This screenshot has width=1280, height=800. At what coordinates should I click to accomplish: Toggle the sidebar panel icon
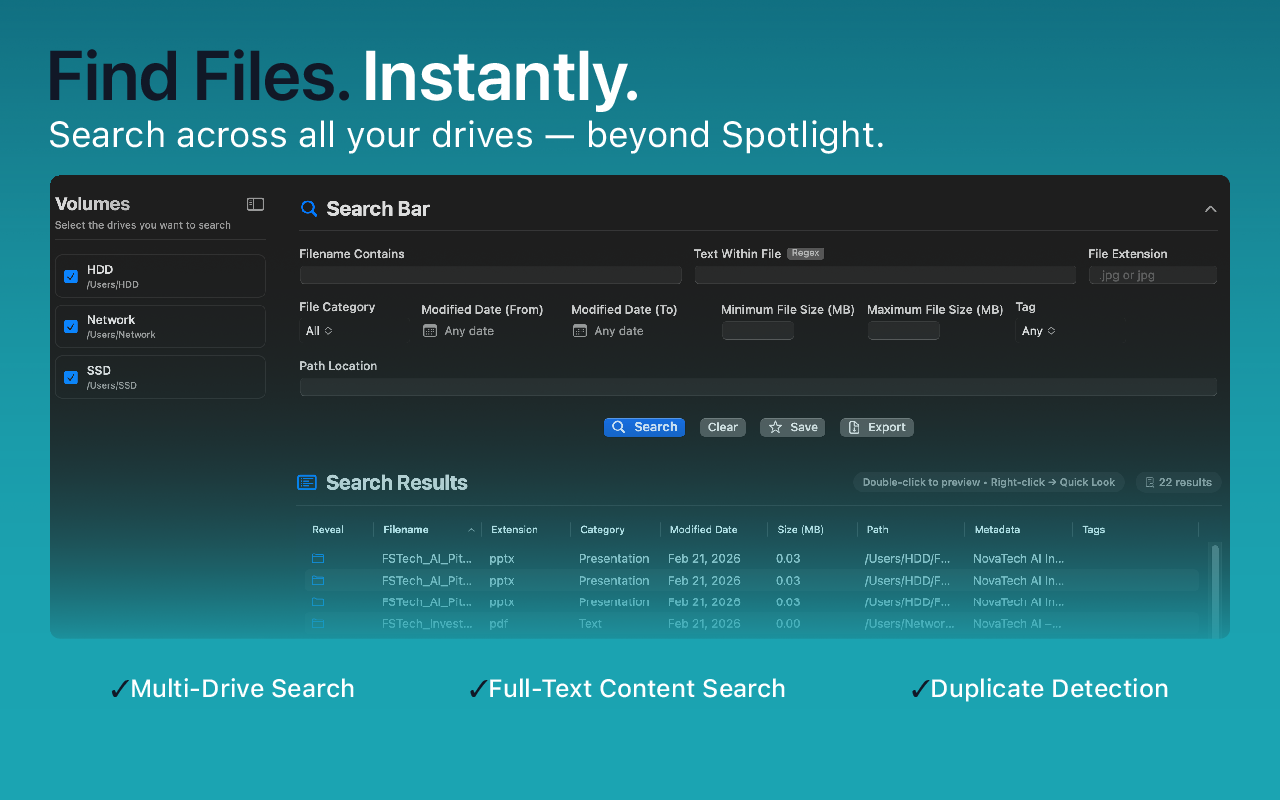[256, 204]
